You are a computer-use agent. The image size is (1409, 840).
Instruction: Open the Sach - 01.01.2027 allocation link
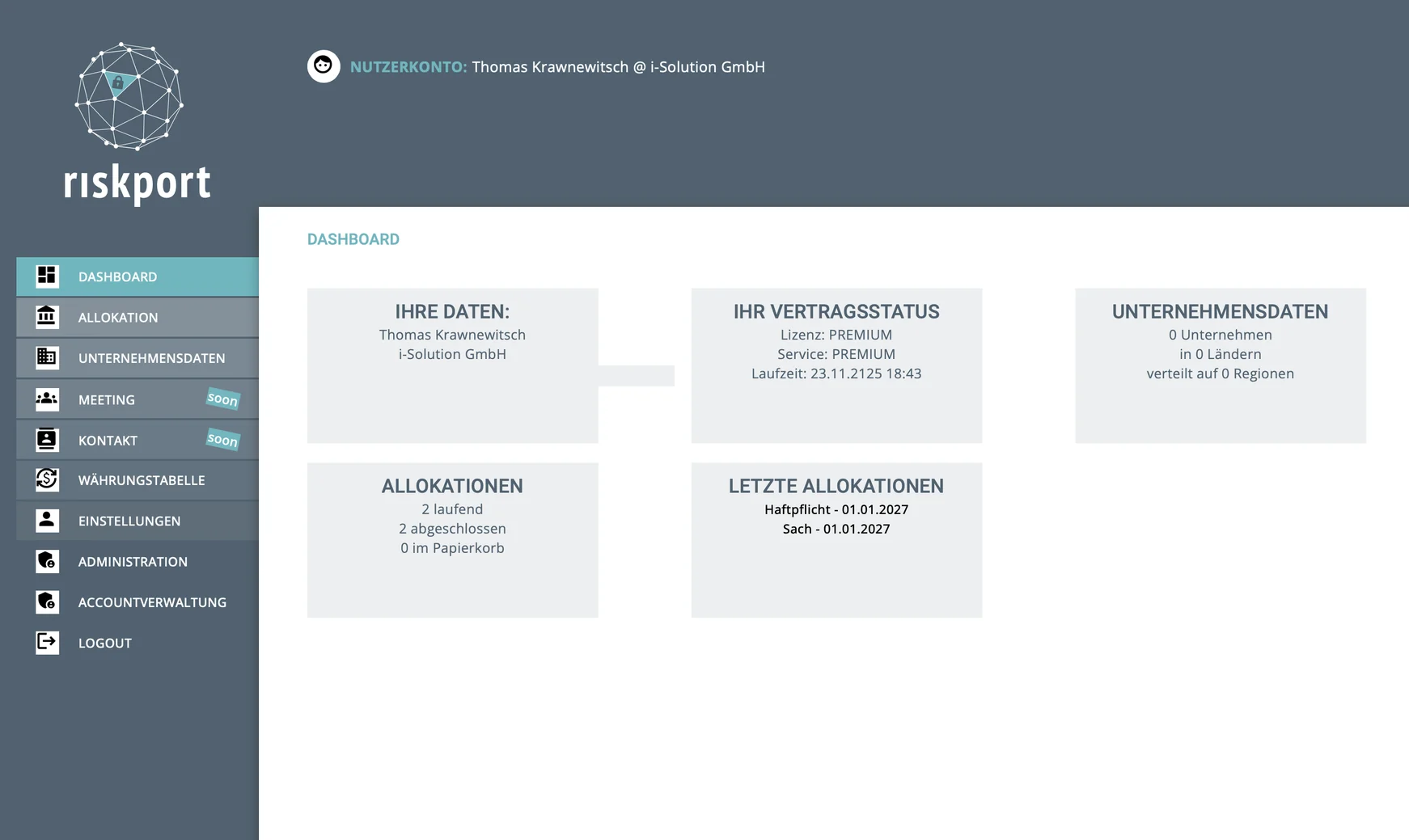click(836, 529)
